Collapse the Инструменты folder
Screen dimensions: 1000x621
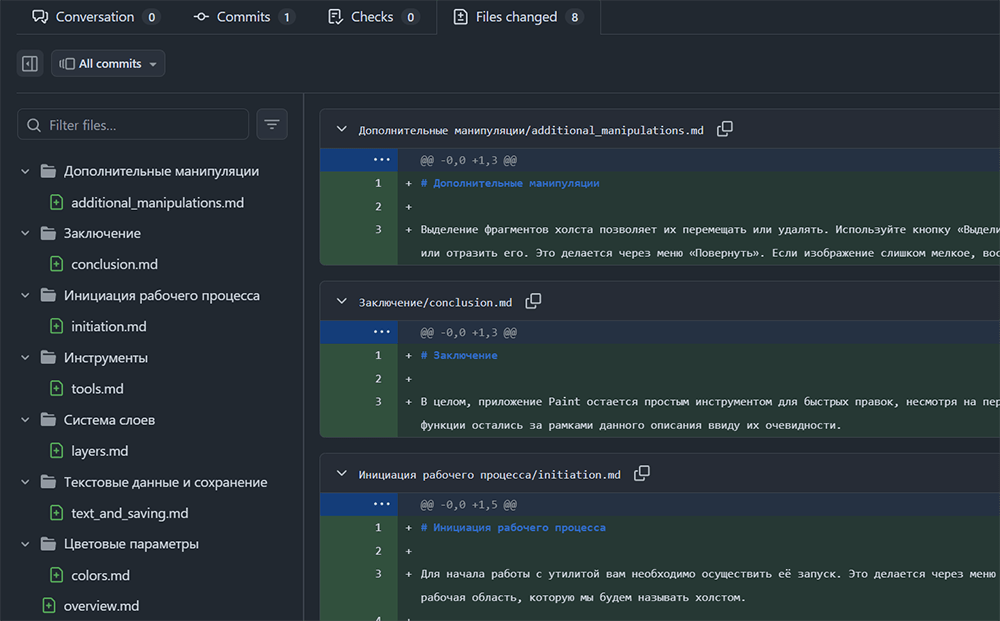(26, 358)
